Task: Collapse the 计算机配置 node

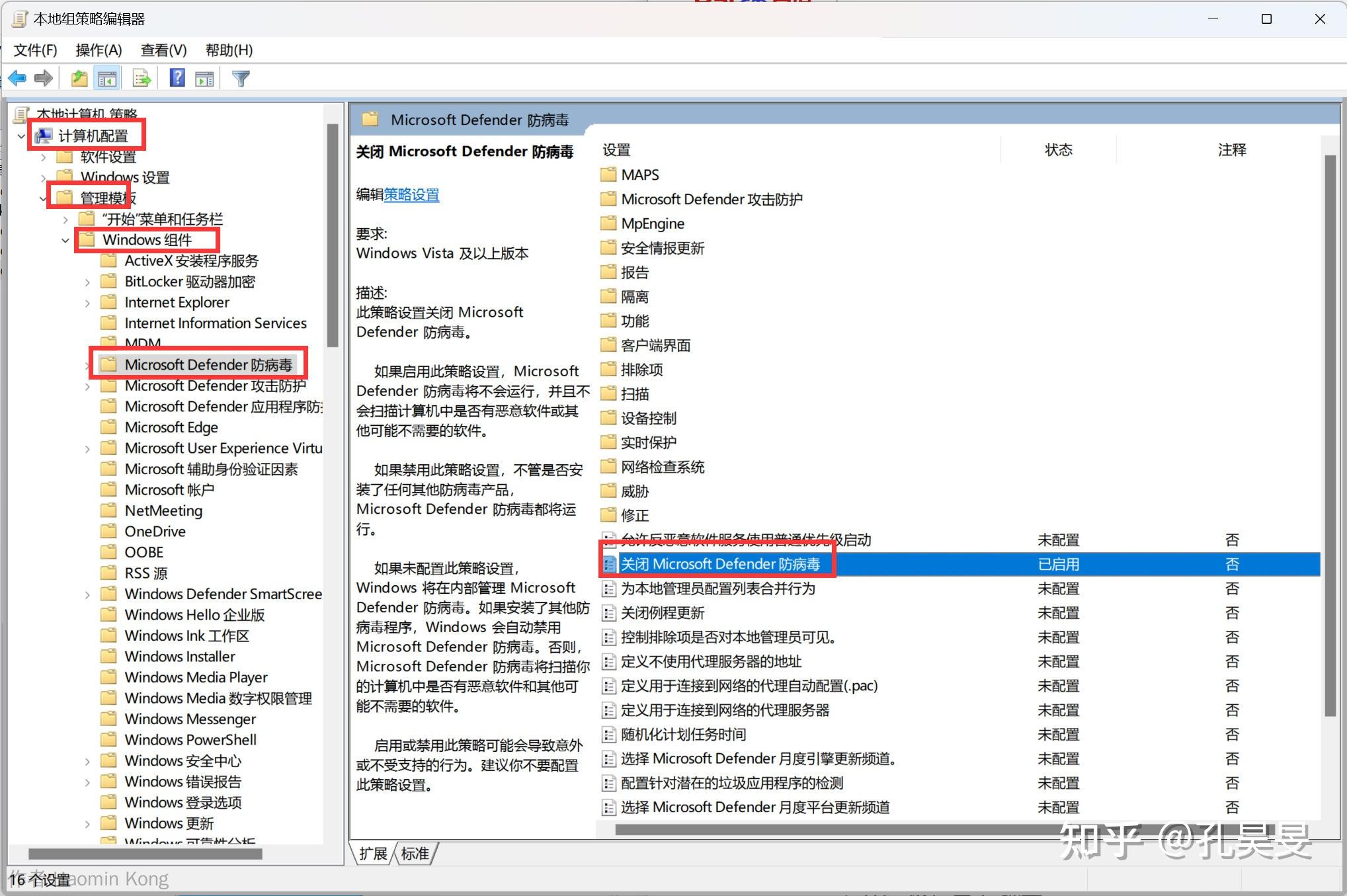Action: pyautogui.click(x=21, y=136)
